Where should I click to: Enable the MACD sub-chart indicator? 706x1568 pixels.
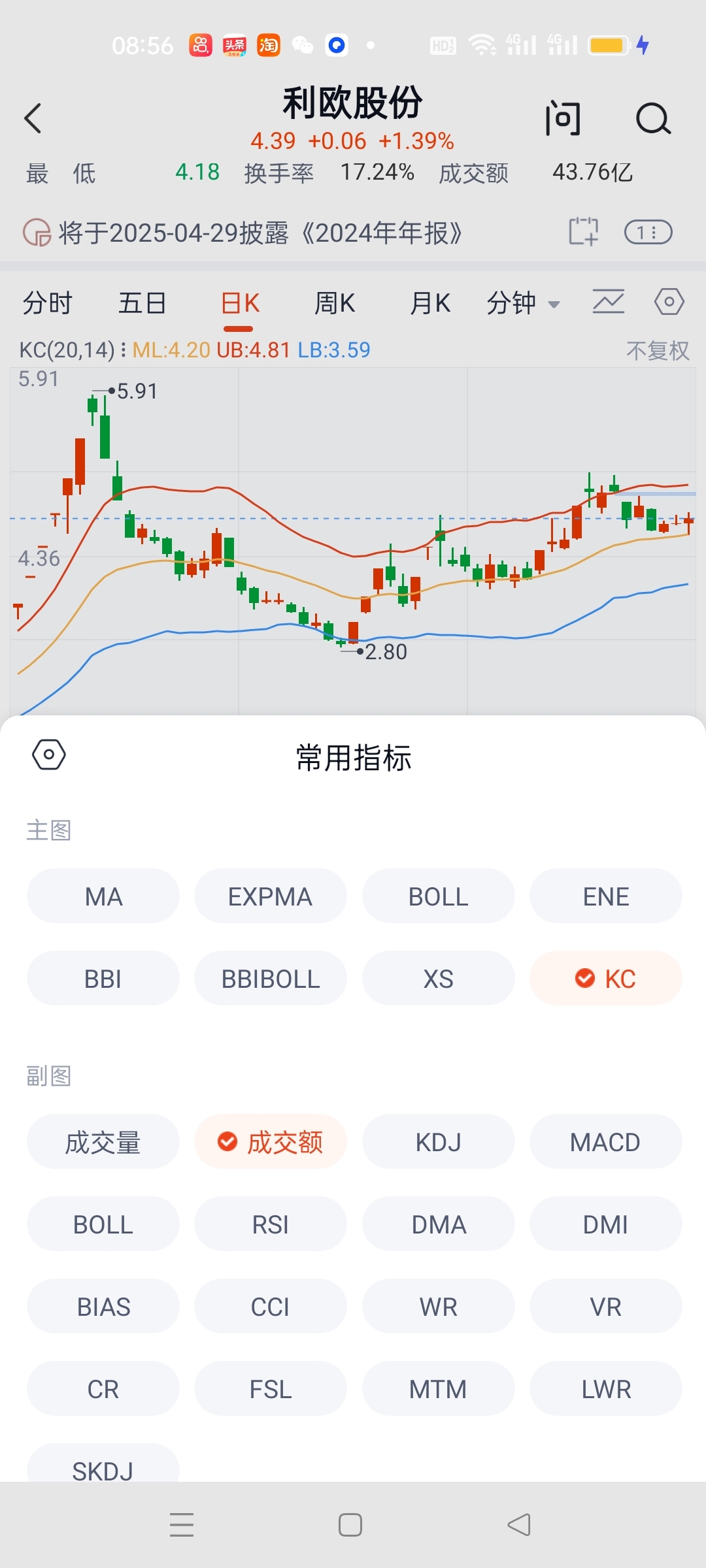tap(606, 1141)
